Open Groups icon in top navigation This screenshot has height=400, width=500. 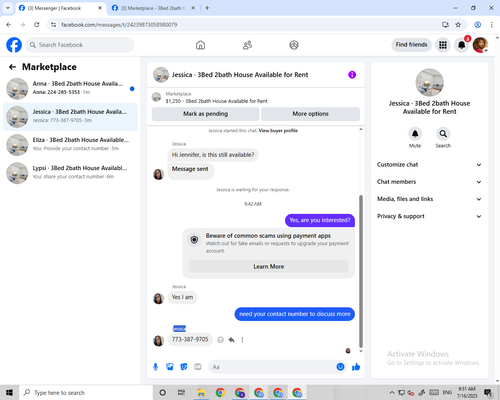294,45
